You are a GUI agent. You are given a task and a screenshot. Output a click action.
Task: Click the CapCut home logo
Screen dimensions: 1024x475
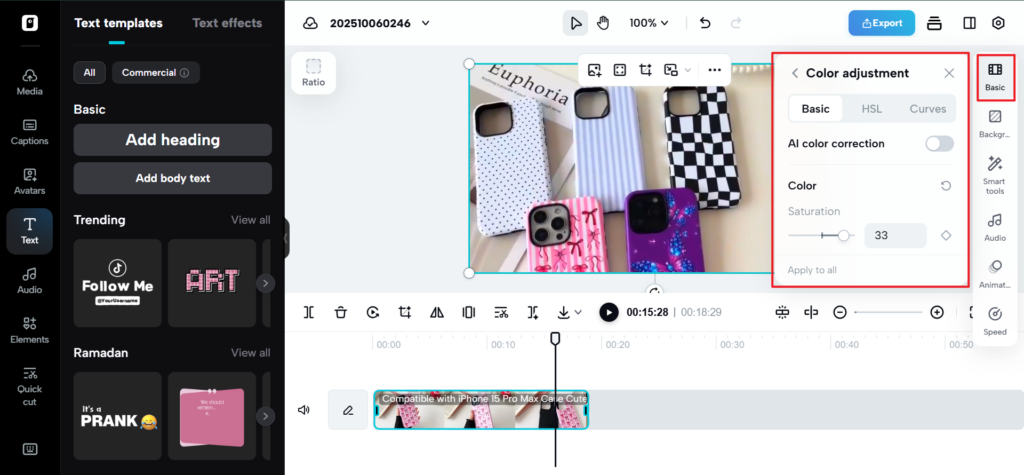pyautogui.click(x=29, y=23)
